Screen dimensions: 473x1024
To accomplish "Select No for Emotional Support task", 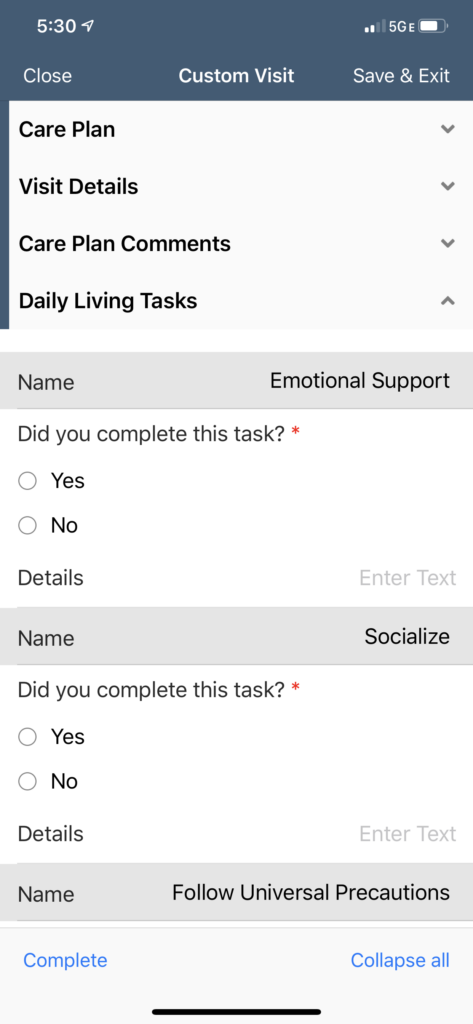I will click(27, 526).
